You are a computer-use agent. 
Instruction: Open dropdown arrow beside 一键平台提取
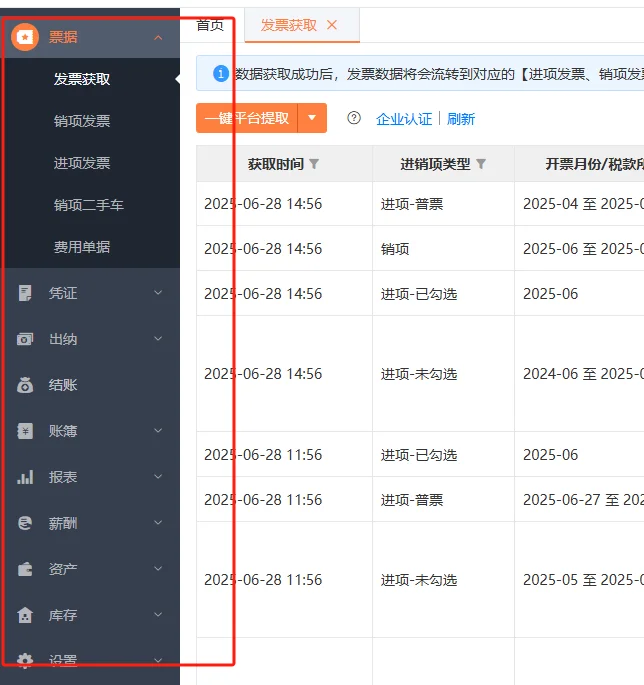tap(312, 118)
